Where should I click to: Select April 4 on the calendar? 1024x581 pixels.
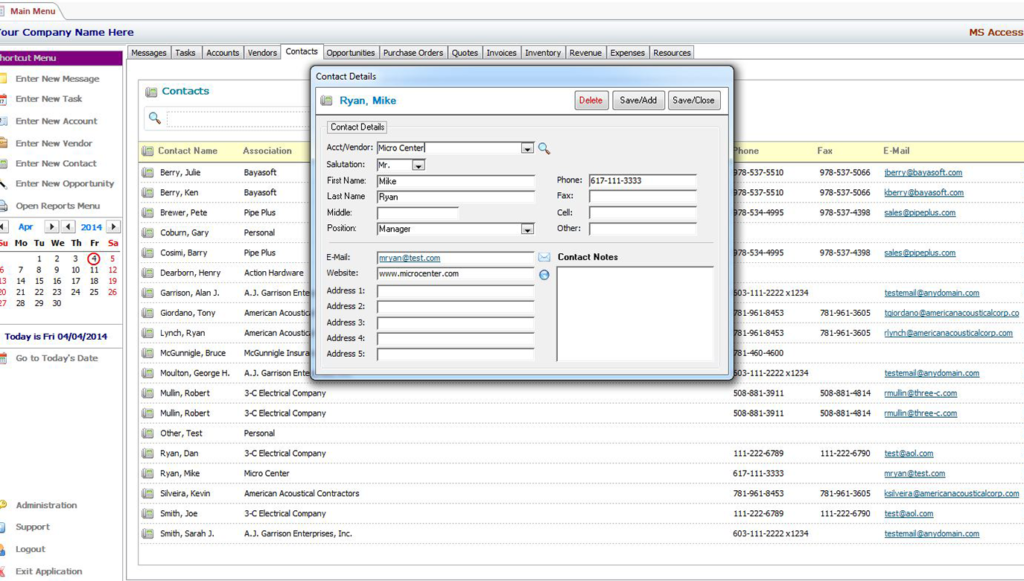(x=94, y=259)
